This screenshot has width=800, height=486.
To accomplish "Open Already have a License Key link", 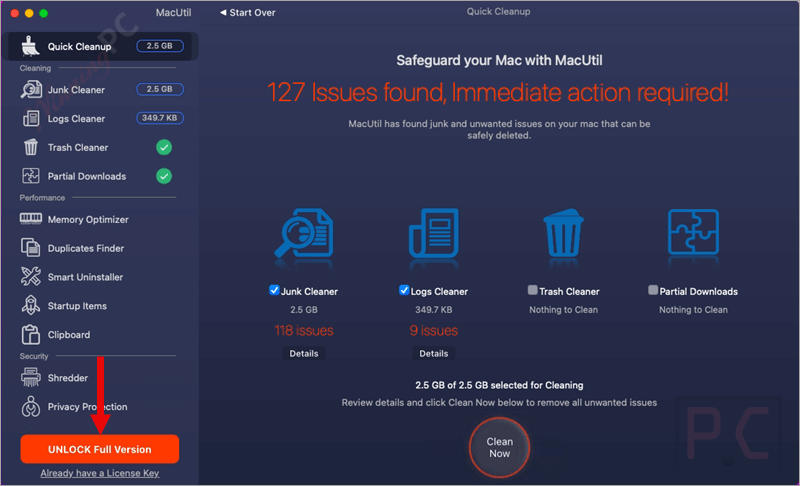I will (100, 473).
